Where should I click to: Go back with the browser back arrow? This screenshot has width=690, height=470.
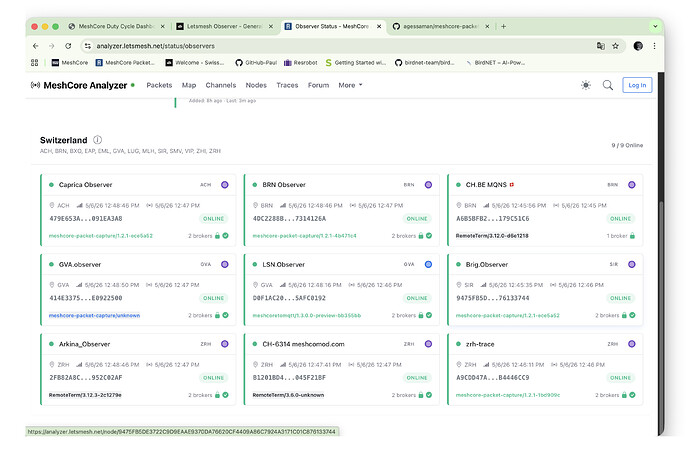[36, 46]
